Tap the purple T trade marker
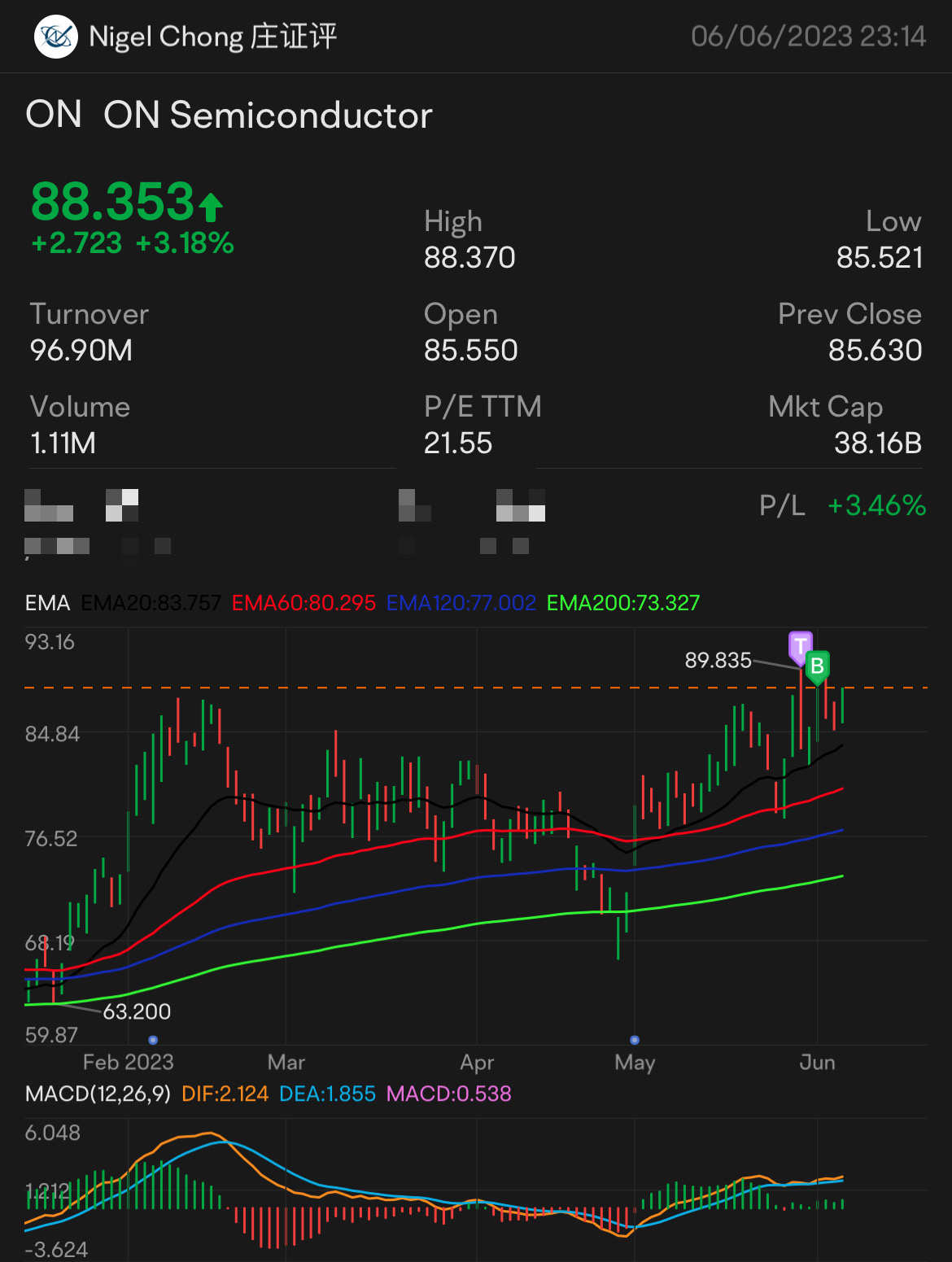The width and height of the screenshot is (952, 1262). [801, 648]
